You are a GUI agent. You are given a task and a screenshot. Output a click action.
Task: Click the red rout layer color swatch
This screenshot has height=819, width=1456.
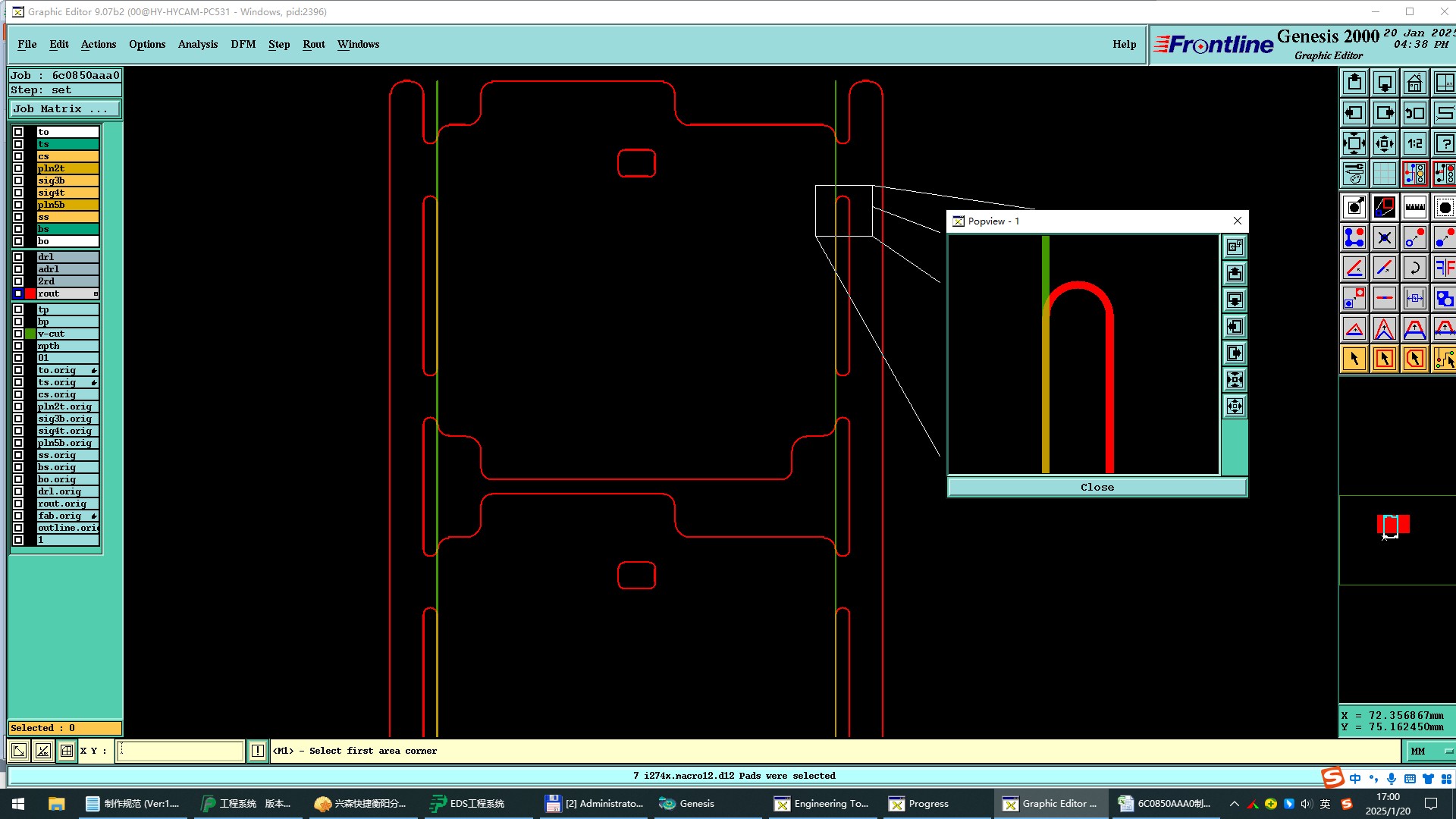click(30, 293)
